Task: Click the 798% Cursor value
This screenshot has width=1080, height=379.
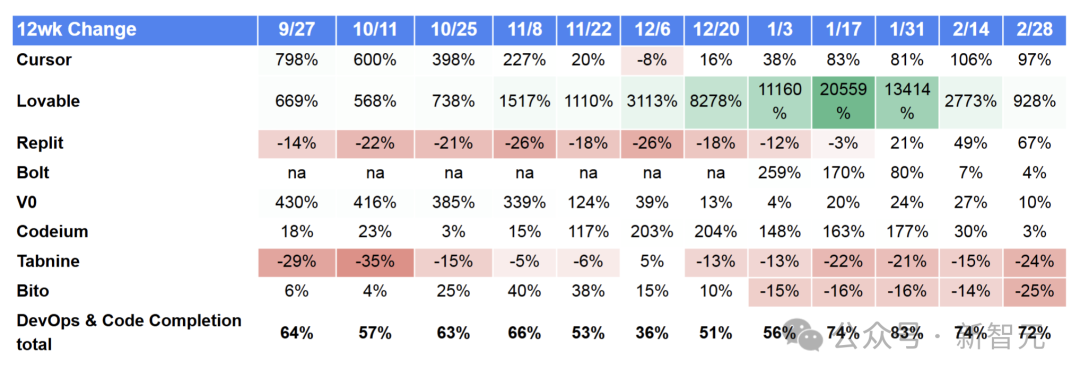Action: click(x=297, y=60)
